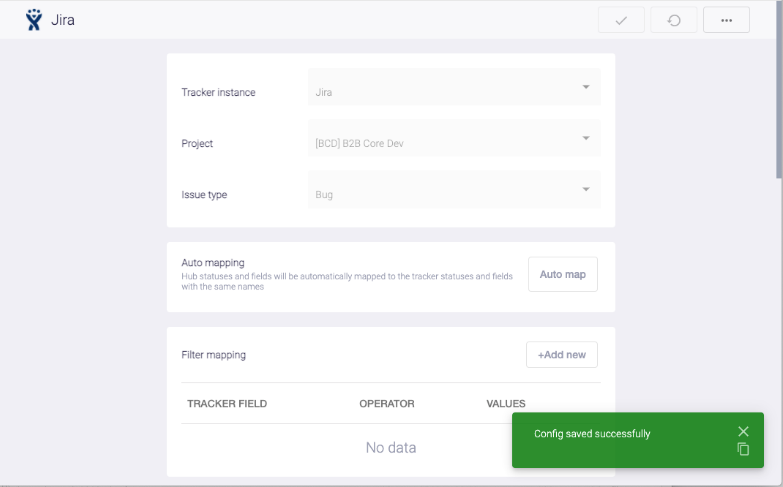783x487 pixels.
Task: Click the reset circular arrow button
Action: [674, 20]
